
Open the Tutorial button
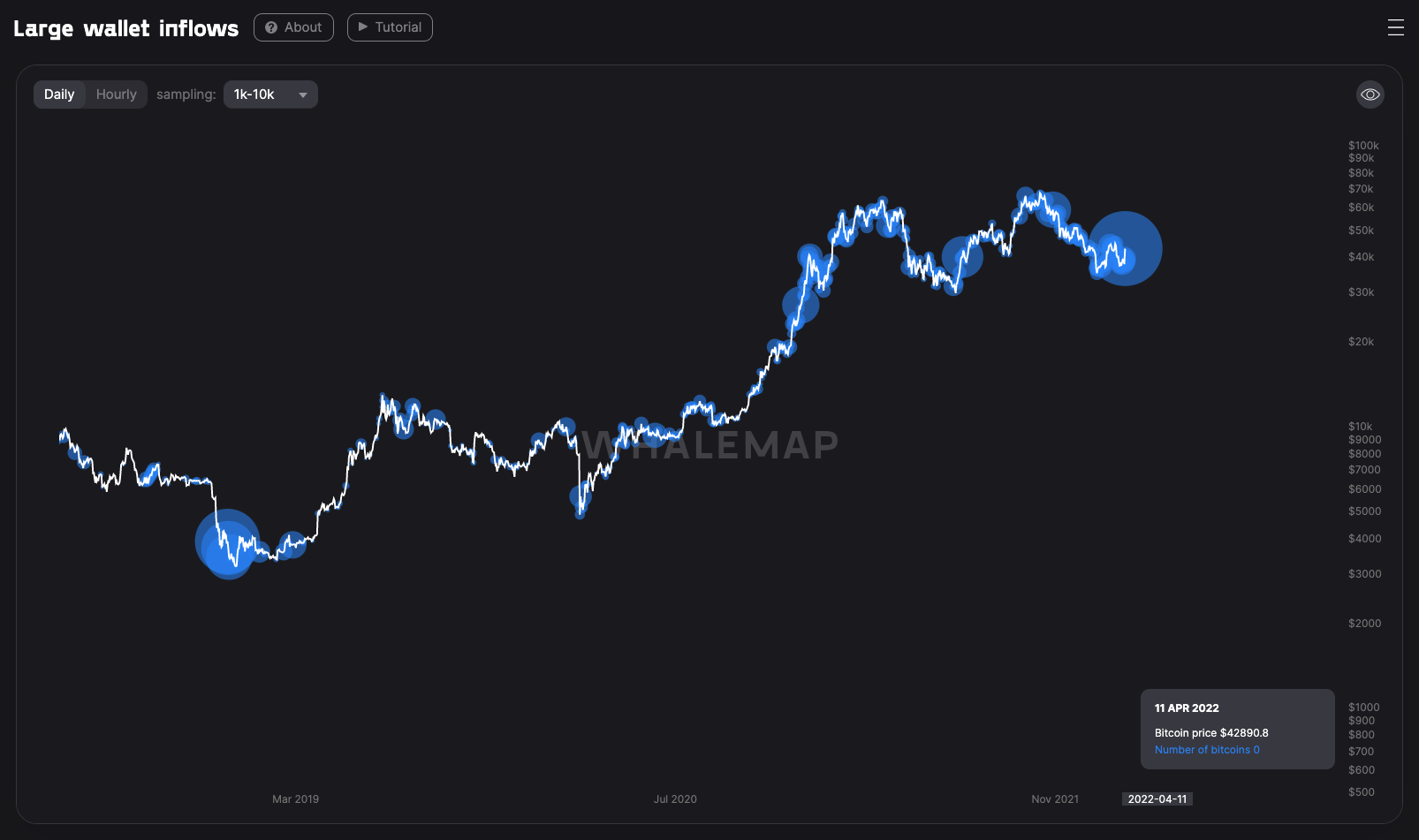(390, 27)
